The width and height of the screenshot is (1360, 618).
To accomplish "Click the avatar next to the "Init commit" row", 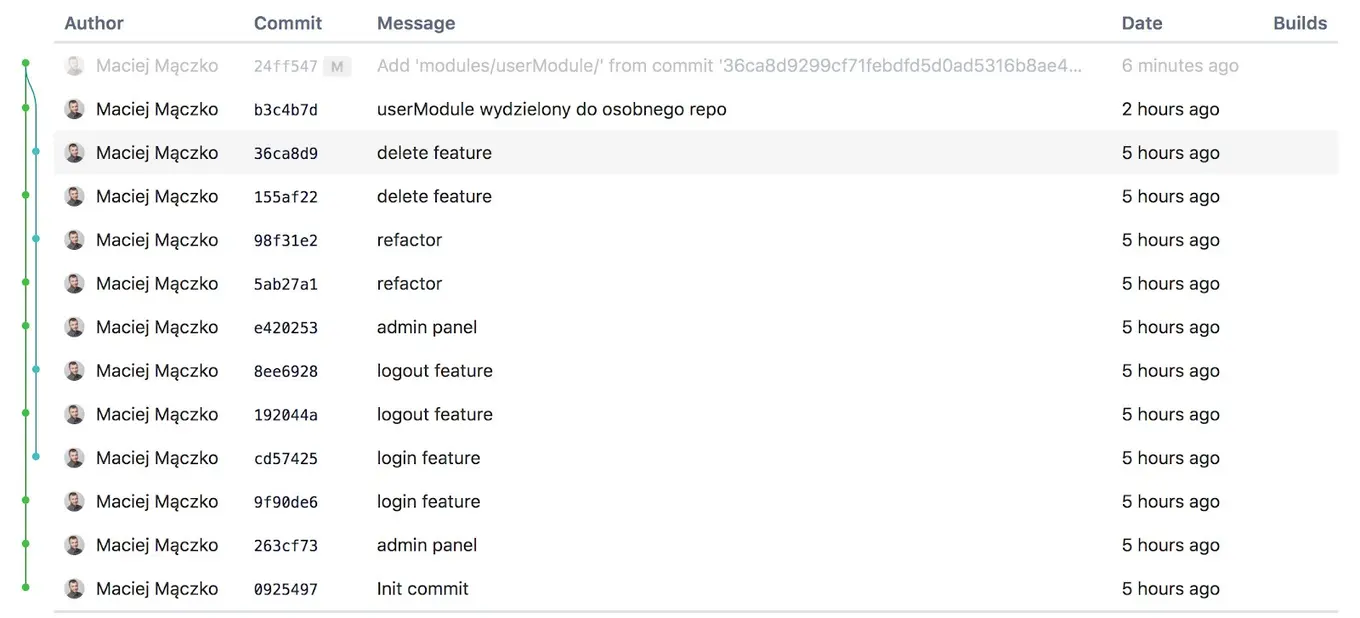I will [74, 588].
